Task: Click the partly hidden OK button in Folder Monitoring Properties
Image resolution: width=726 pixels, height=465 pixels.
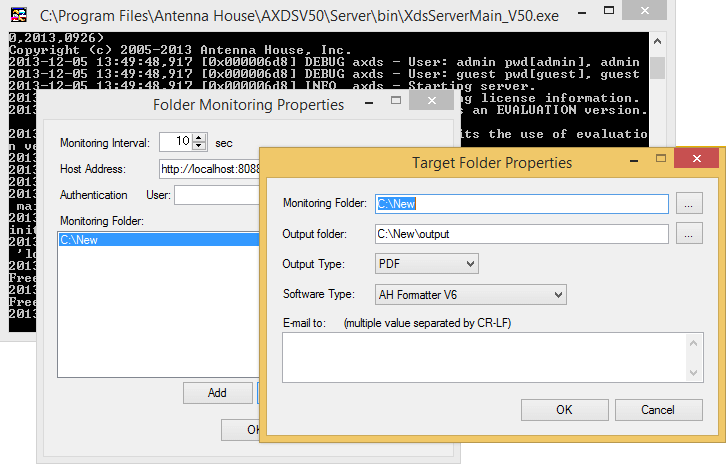Action: 240,430
